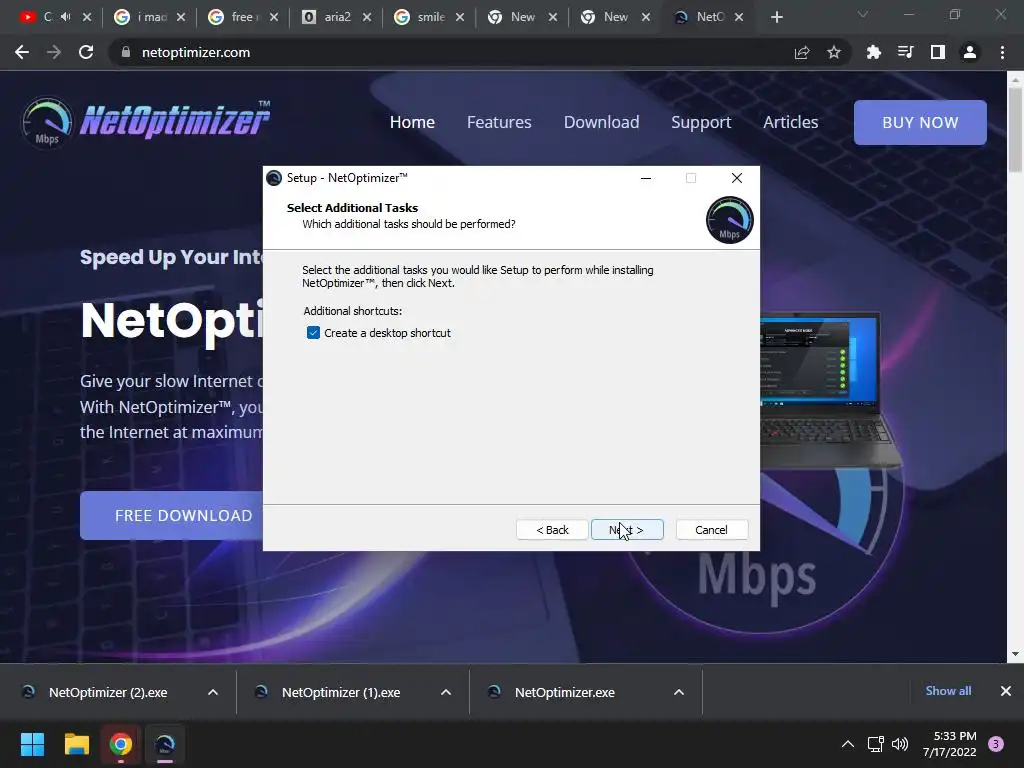Click scrollbar down arrow on webpage
Viewport: 1024px width, 768px height.
[x=1015, y=654]
